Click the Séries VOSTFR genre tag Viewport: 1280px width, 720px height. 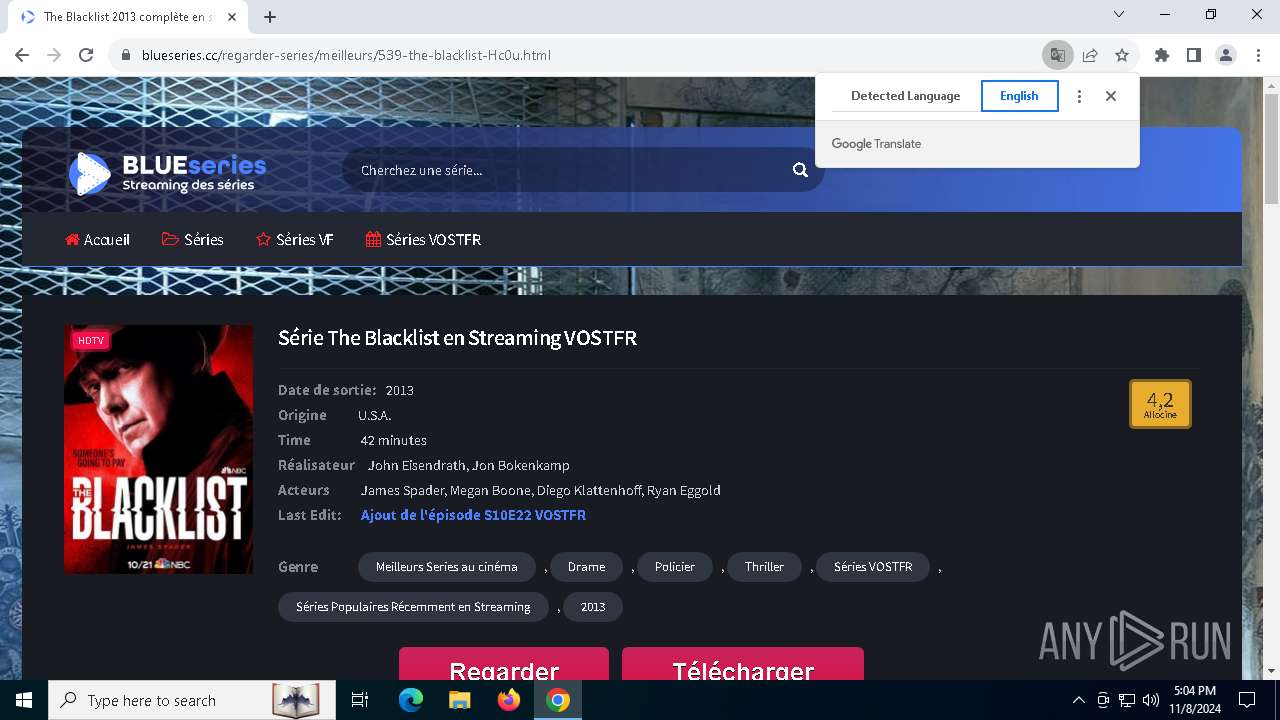873,567
